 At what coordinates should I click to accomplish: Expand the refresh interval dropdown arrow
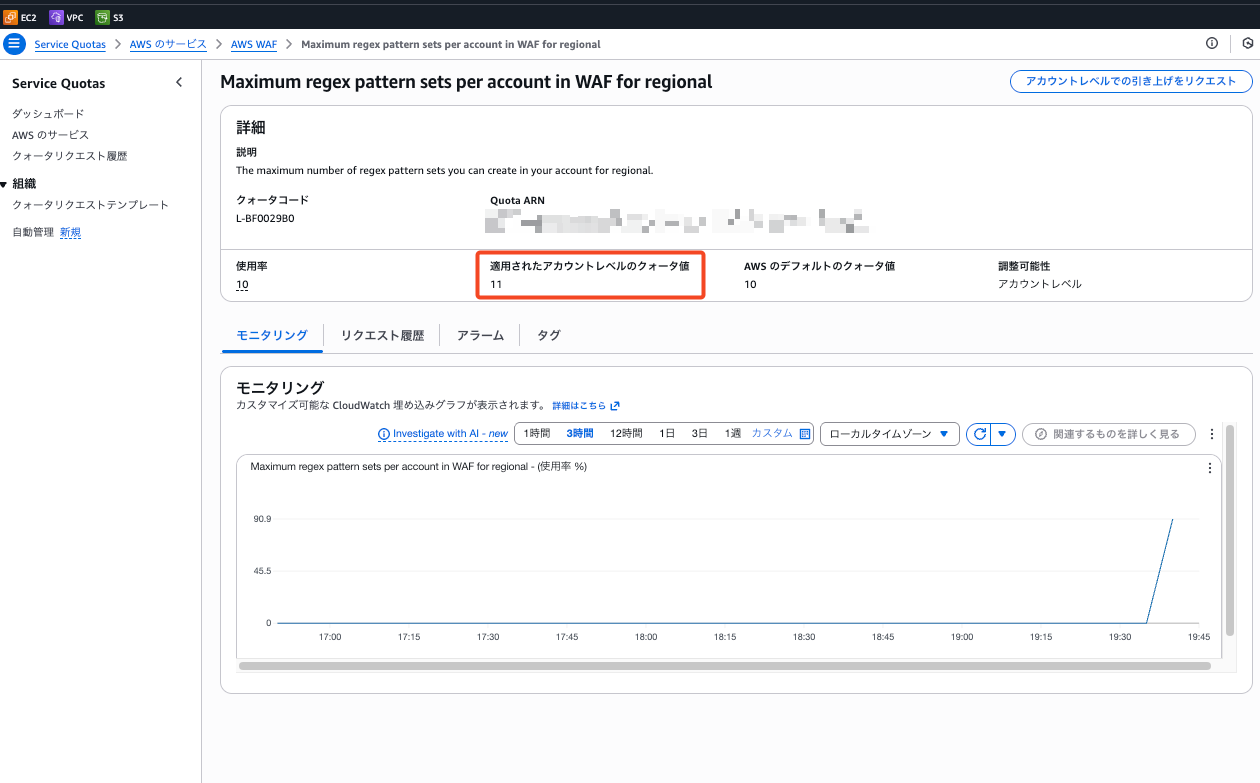coord(1002,434)
